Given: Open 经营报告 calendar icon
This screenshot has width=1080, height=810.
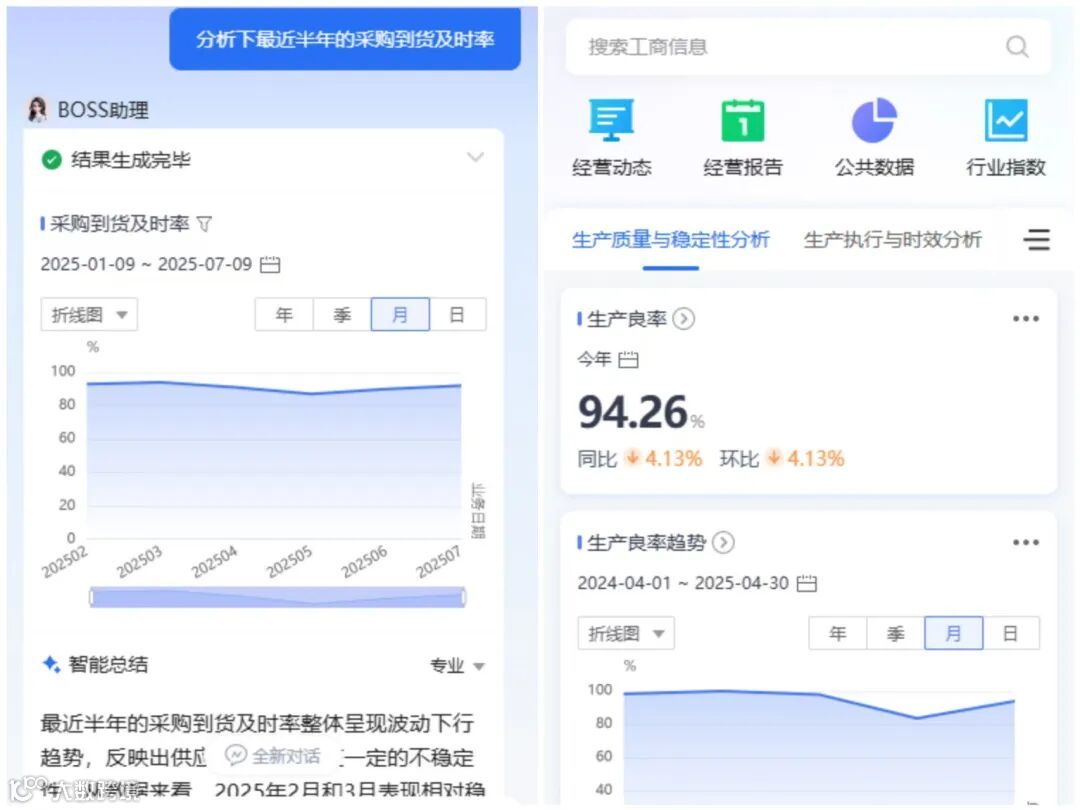Looking at the screenshot, I should tap(742, 120).
